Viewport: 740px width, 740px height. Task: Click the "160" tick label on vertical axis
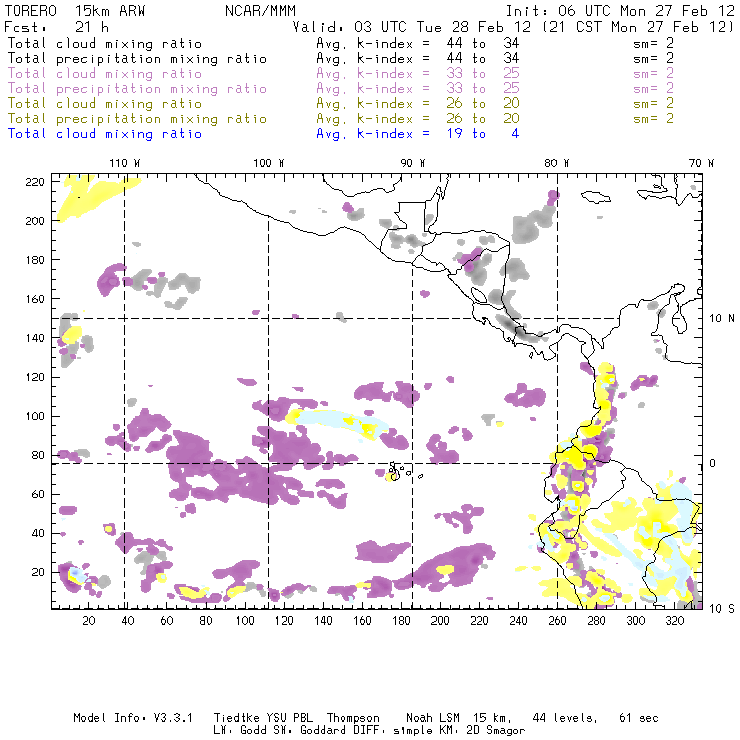coord(35,299)
